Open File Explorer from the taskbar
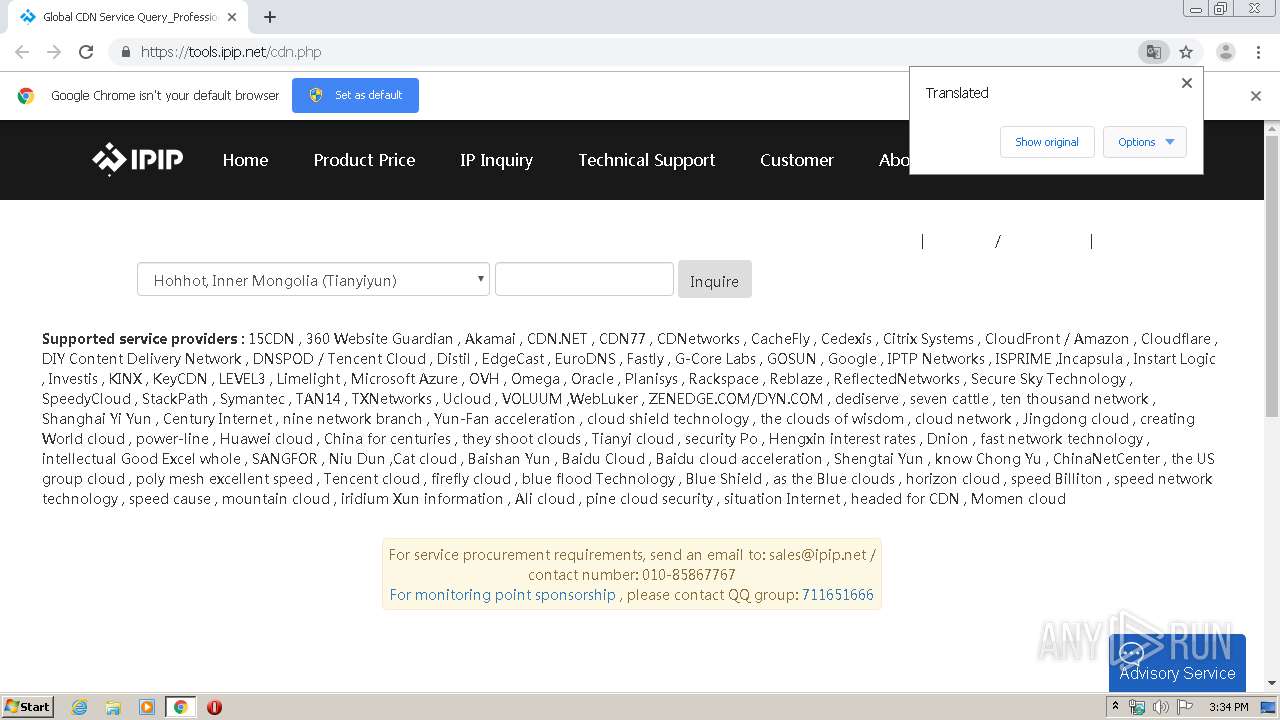This screenshot has width=1280, height=720. (x=113, y=707)
